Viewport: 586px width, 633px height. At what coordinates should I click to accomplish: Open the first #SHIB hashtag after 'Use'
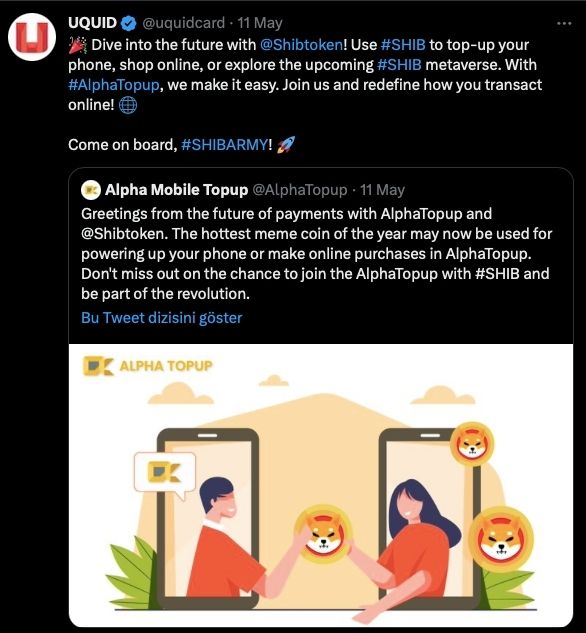pyautogui.click(x=403, y=44)
